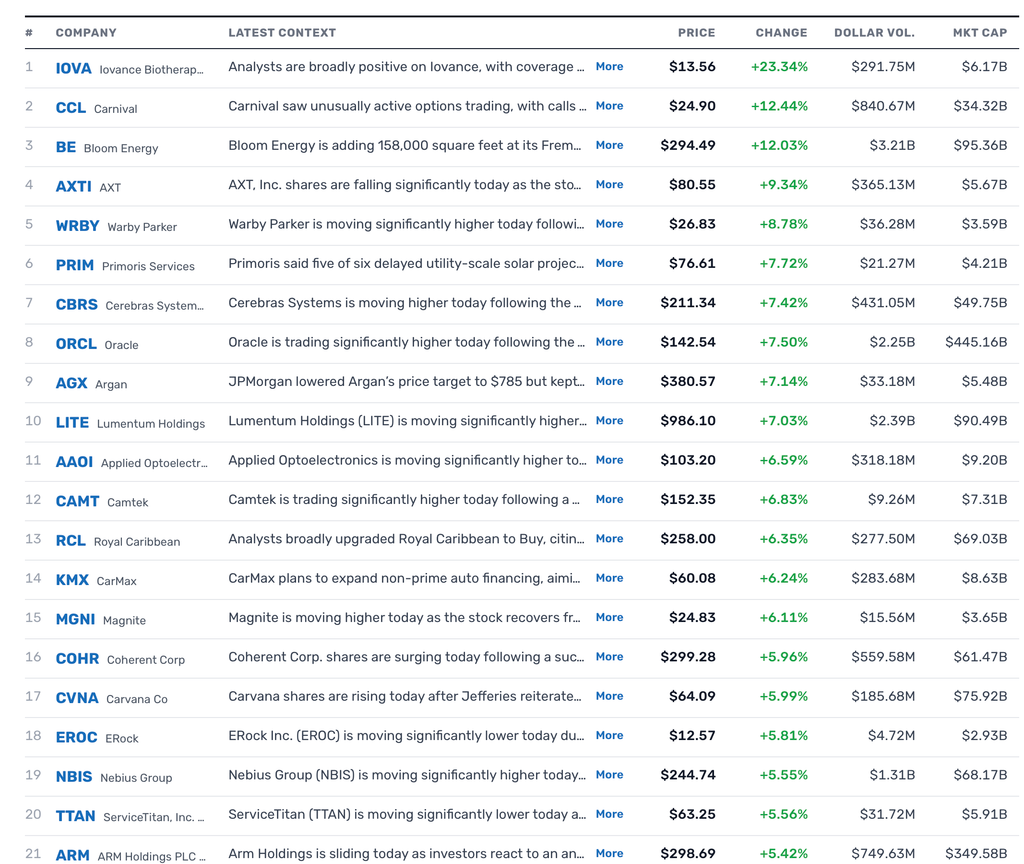Open the IOVA ticker link

(73, 68)
